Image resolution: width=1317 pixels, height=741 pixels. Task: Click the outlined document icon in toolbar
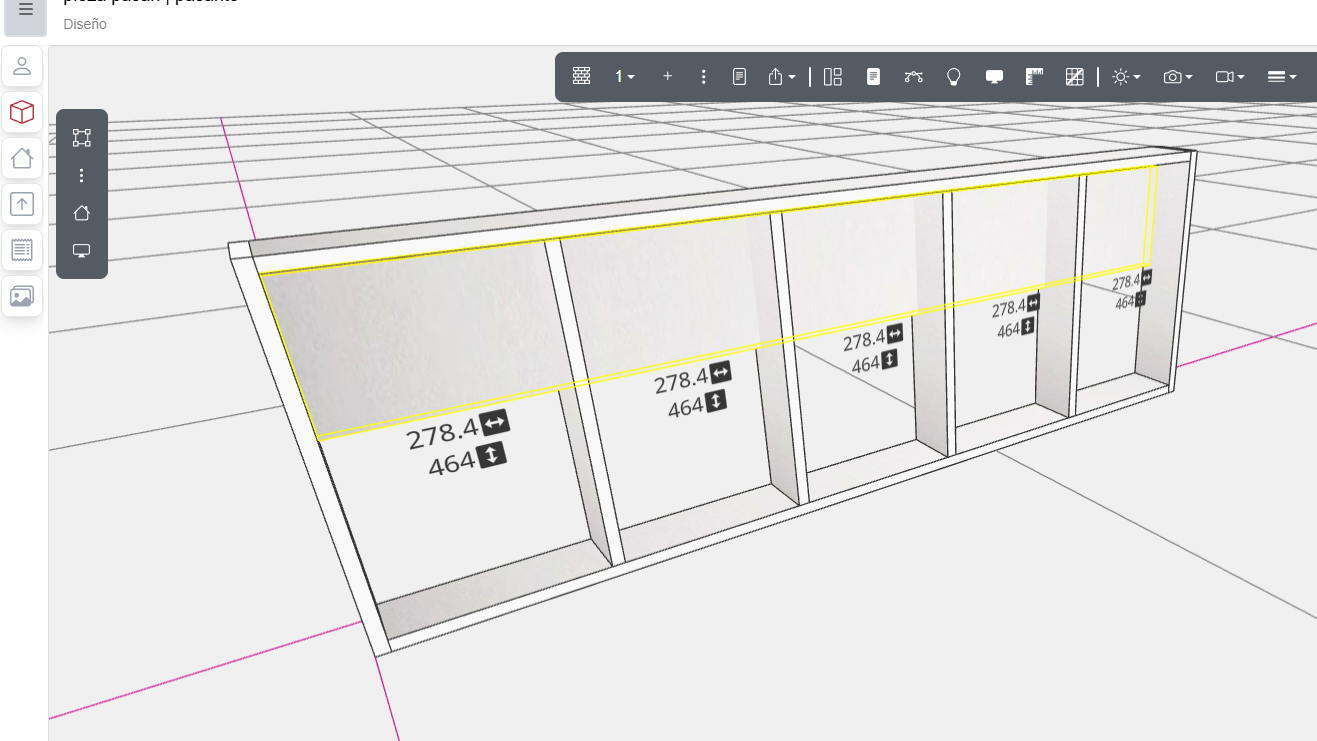740,76
